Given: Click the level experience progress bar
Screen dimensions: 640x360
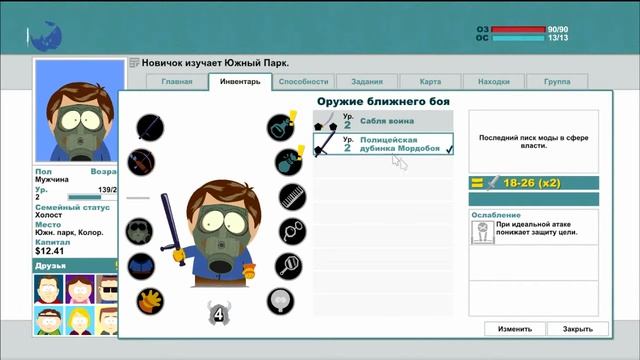Looking at the screenshot, I should [92, 197].
